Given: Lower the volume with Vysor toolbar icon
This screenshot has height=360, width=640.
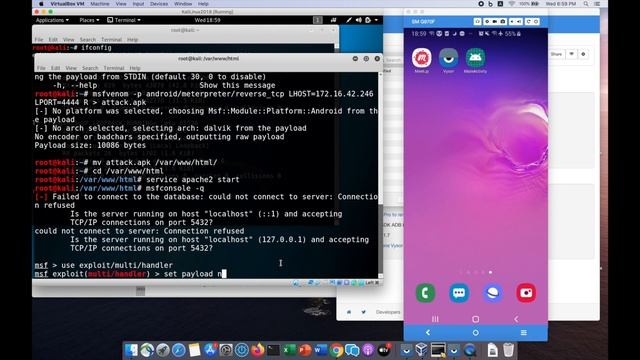Looking at the screenshot, I should [x=512, y=22].
